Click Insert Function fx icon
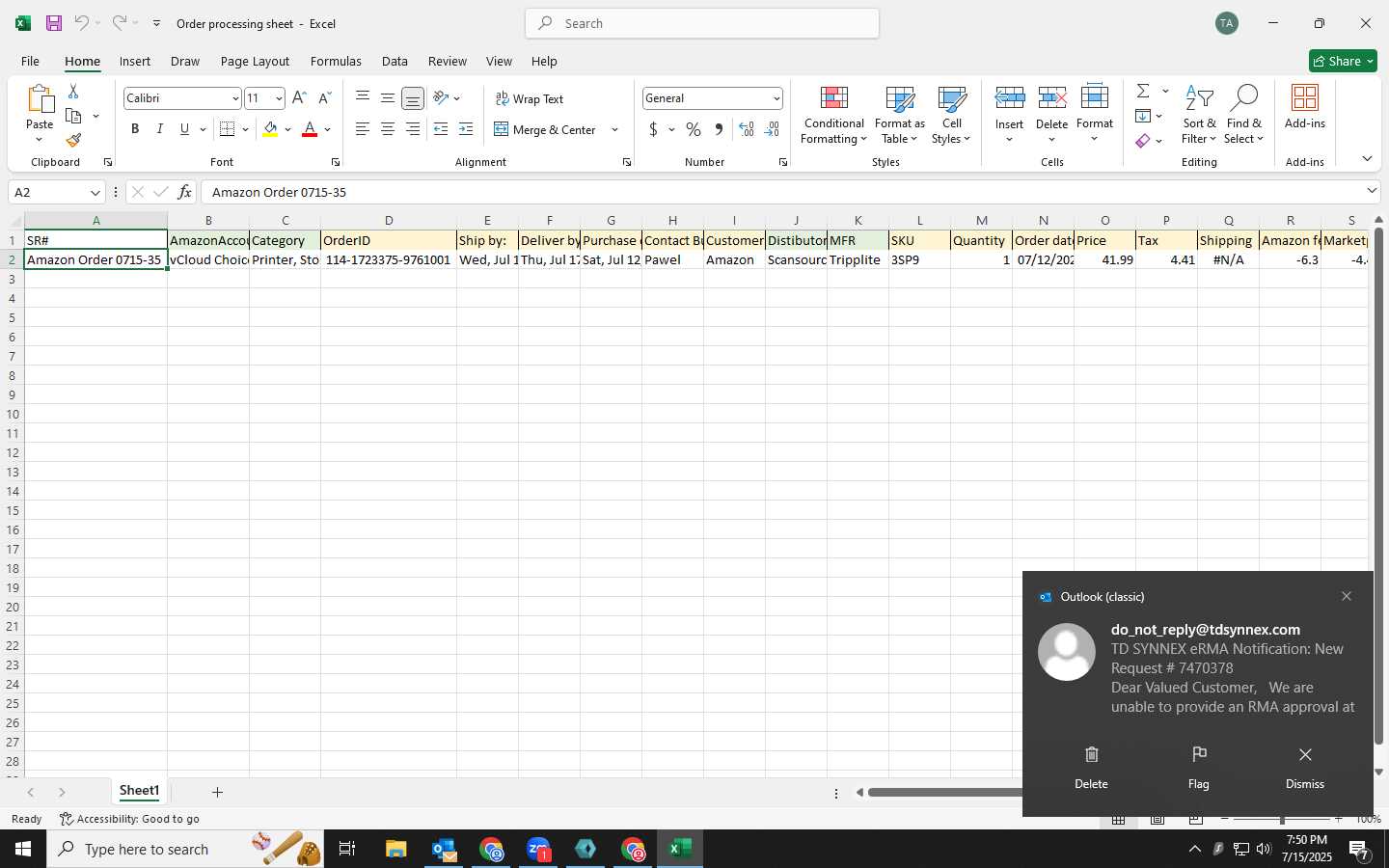This screenshot has width=1389, height=868. (x=185, y=192)
